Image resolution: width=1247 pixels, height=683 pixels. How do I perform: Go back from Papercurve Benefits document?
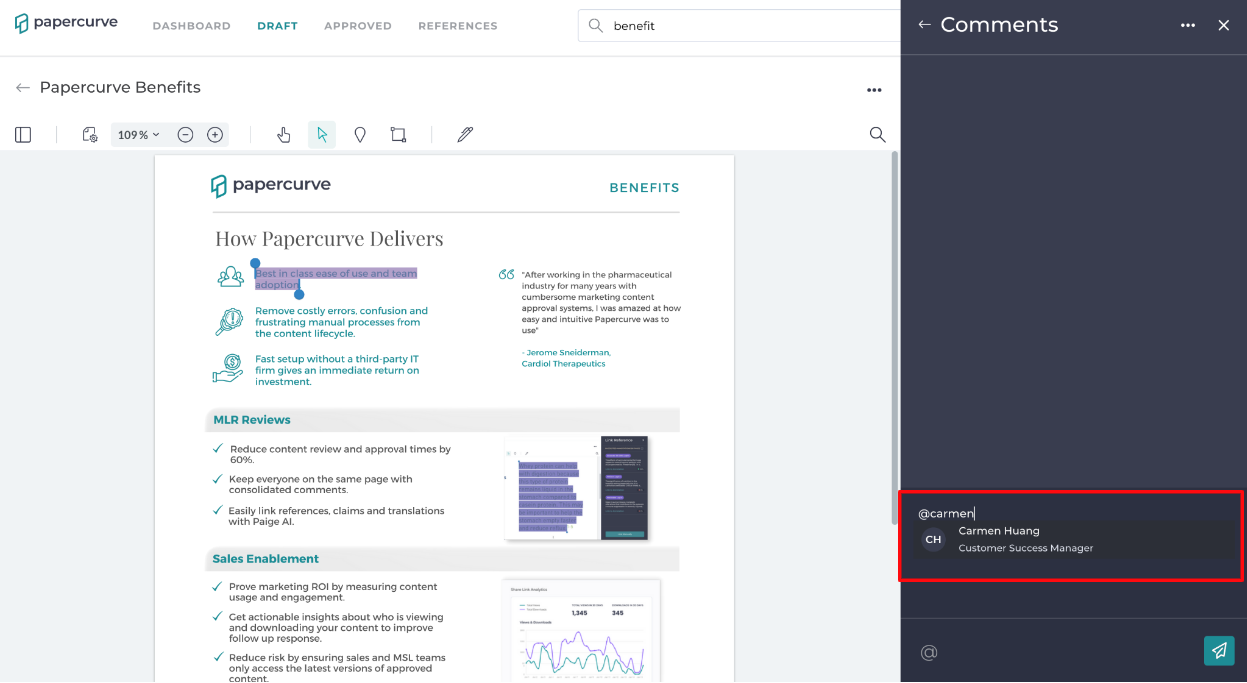[22, 88]
